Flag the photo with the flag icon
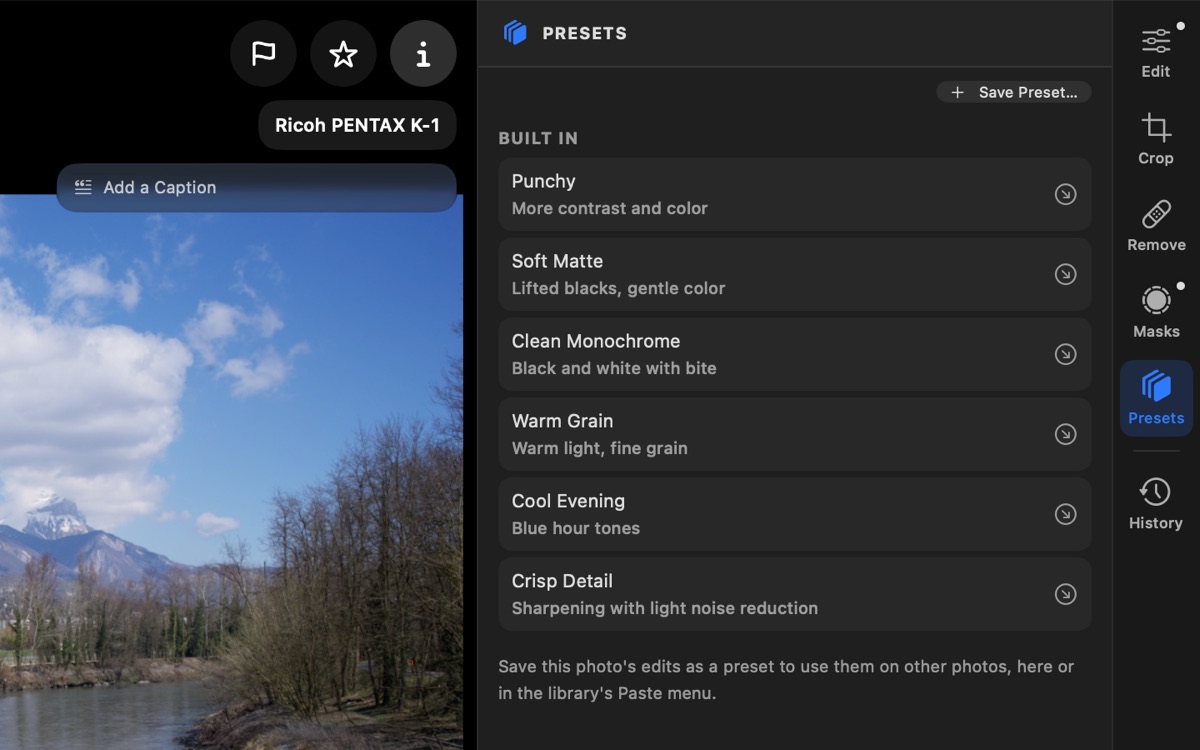 [x=263, y=54]
